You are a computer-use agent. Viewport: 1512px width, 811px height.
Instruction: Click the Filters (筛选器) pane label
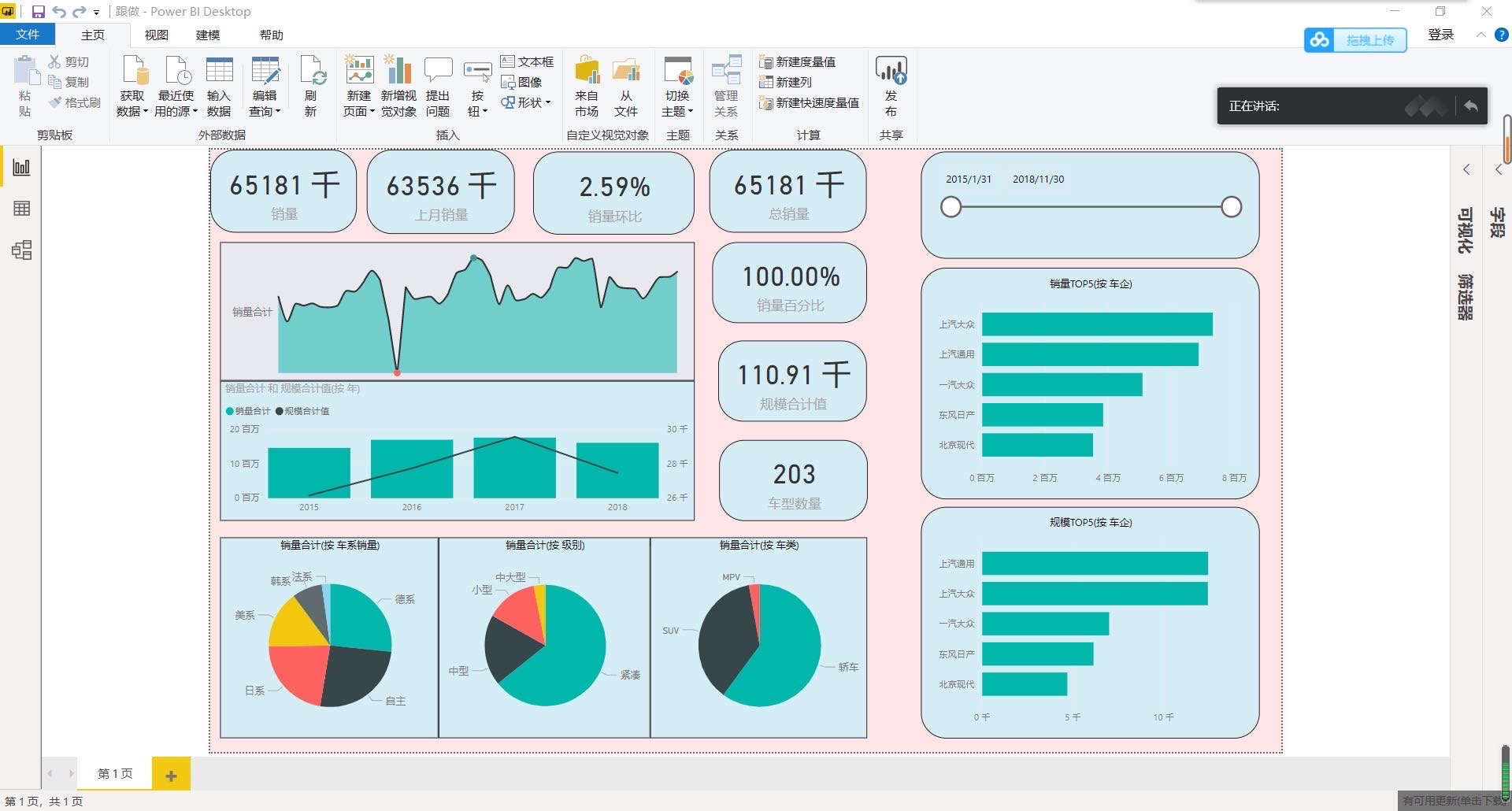point(1465,297)
